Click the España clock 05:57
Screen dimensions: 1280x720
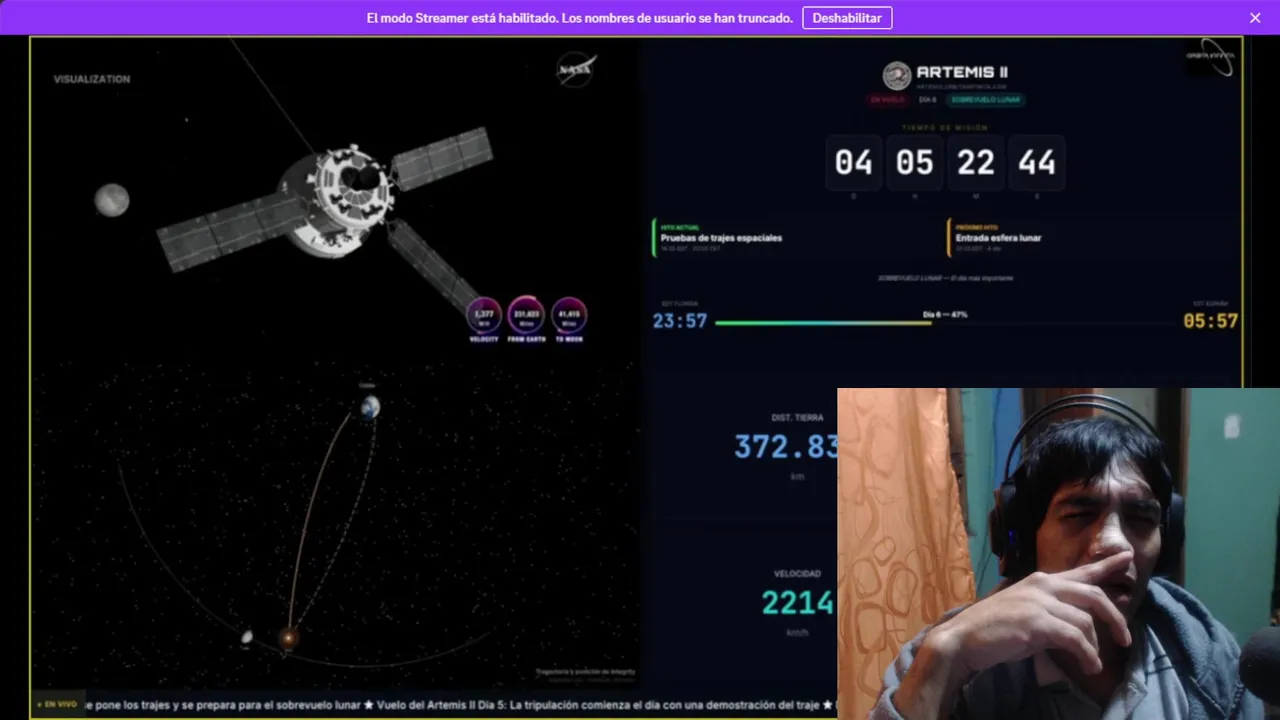1210,321
